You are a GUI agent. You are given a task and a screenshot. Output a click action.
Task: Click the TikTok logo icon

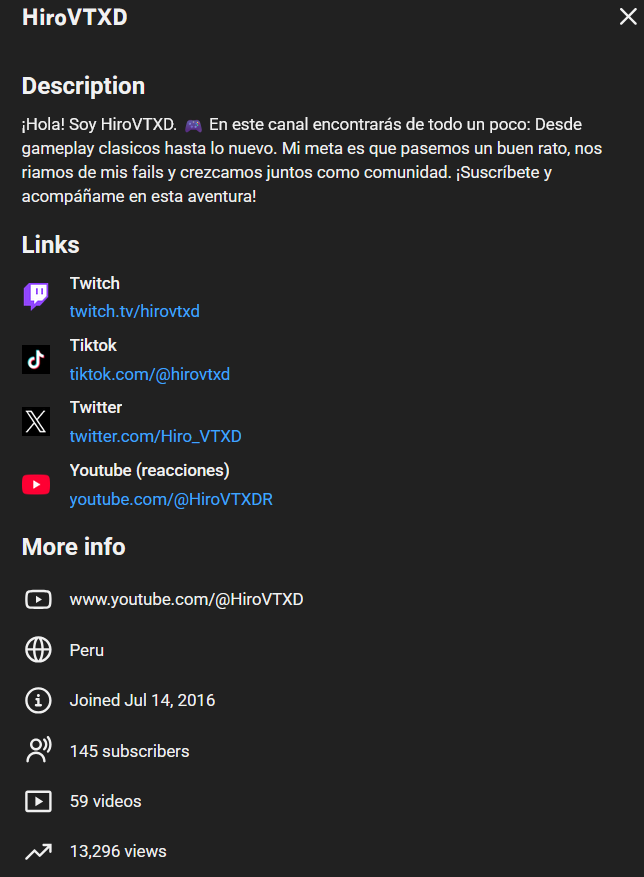pos(36,359)
